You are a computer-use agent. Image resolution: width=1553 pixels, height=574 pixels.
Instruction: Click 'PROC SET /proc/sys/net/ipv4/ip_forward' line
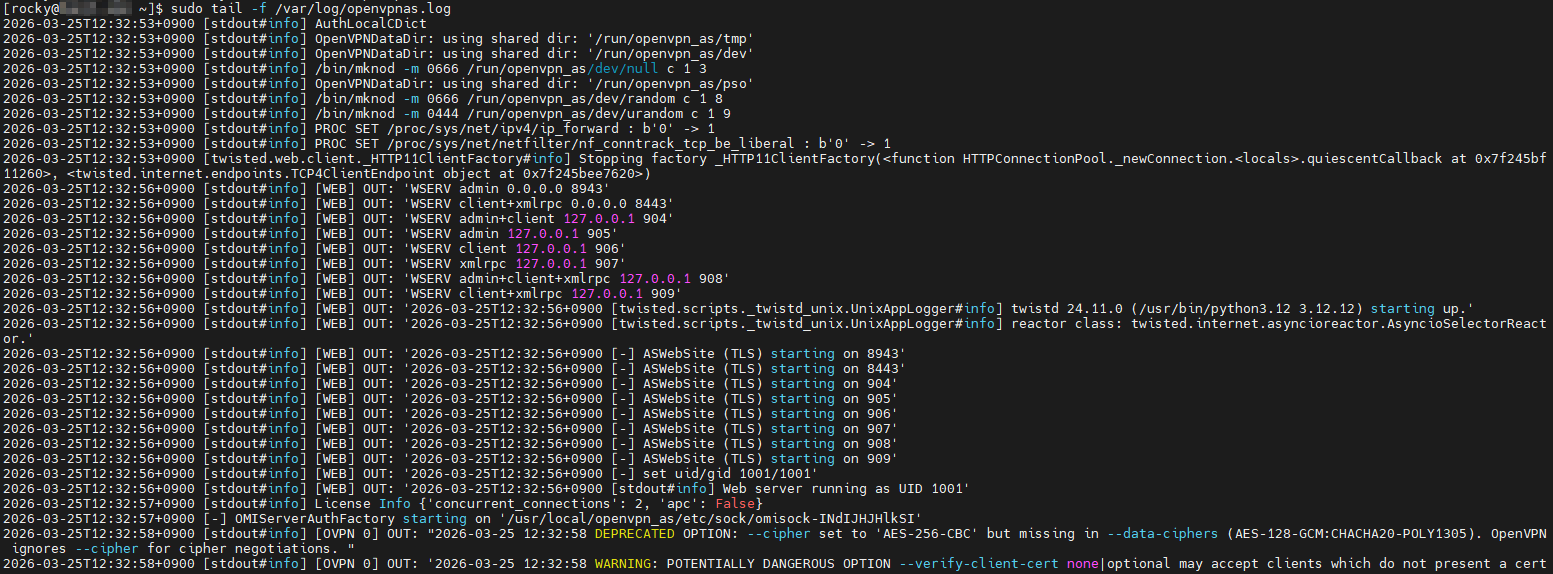pos(359,128)
